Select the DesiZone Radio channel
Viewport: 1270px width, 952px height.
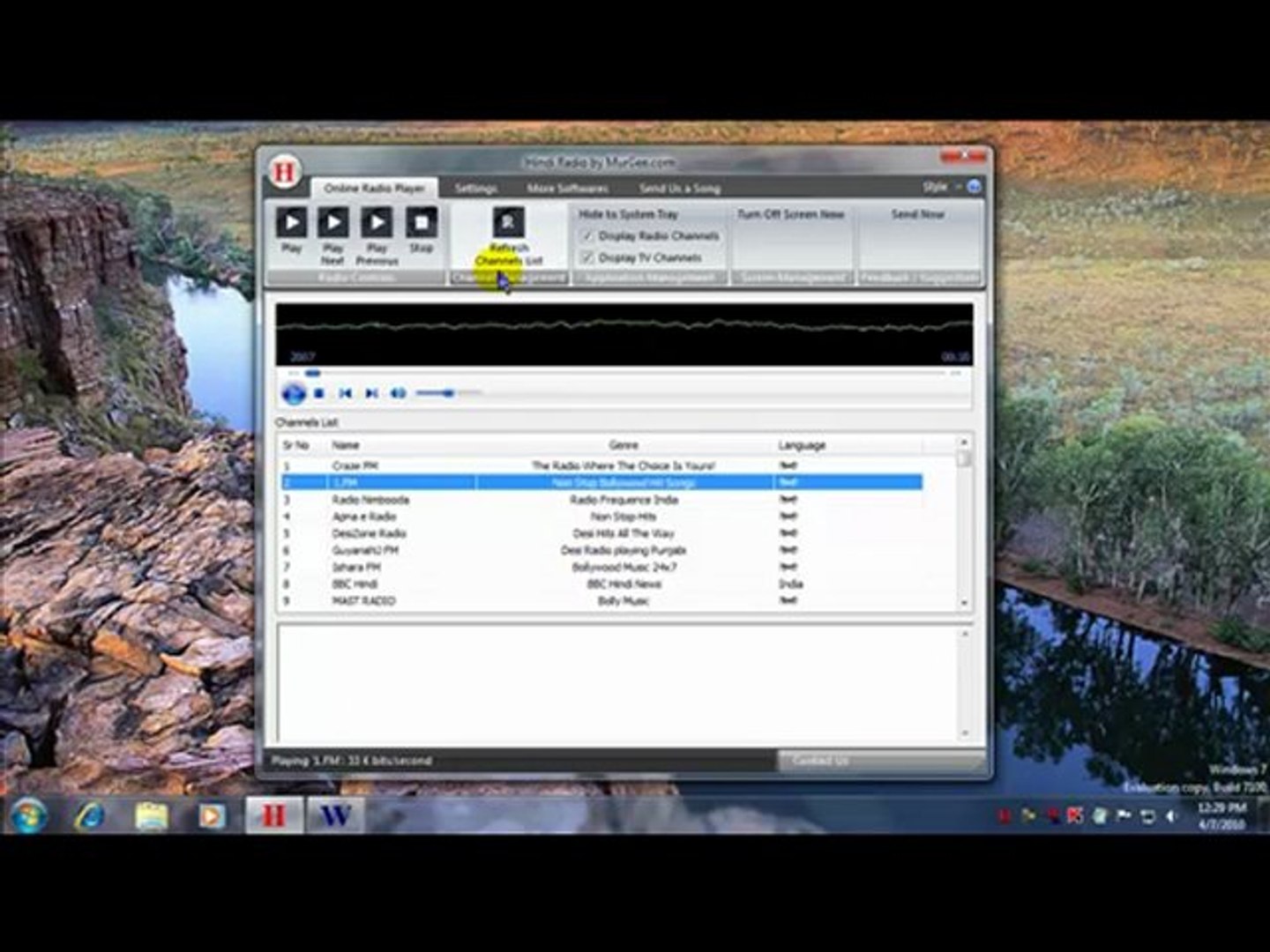tap(601, 533)
